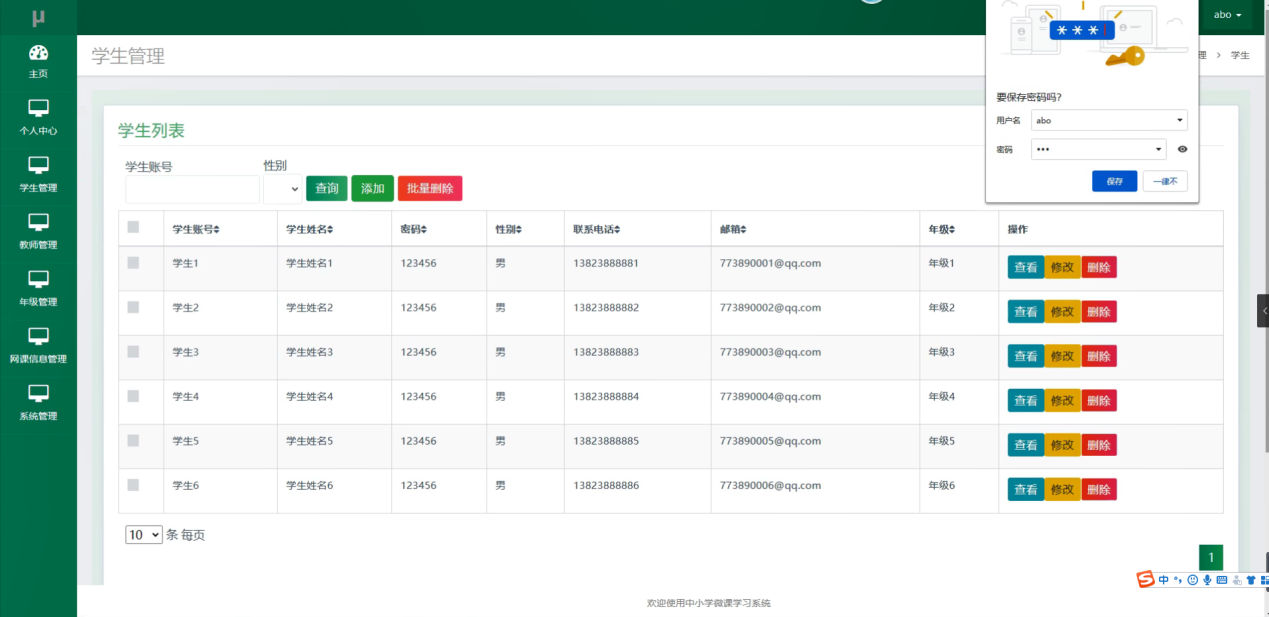Click the 学生 breadcrumb link
Screen dimensions: 1269x617
[x=1240, y=55]
